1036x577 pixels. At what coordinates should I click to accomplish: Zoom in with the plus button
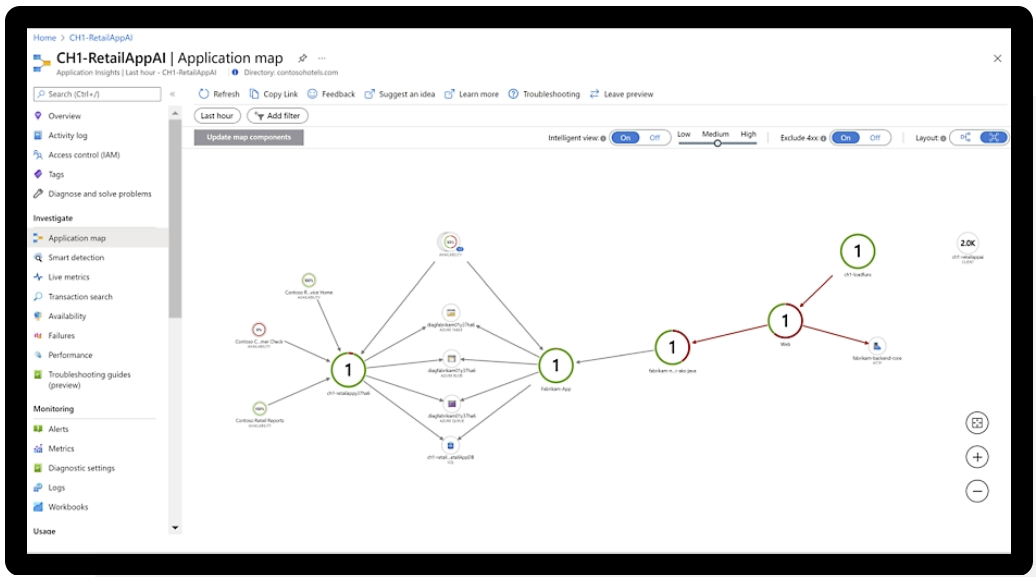point(977,457)
